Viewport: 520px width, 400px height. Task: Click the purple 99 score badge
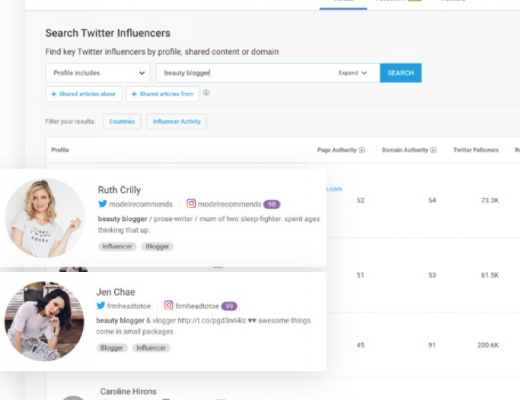click(229, 306)
